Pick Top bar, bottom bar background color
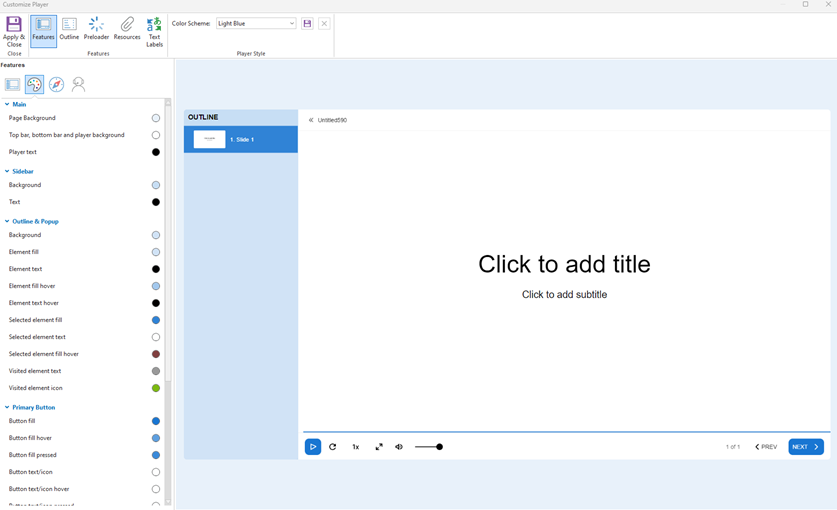The image size is (837, 510). point(156,135)
